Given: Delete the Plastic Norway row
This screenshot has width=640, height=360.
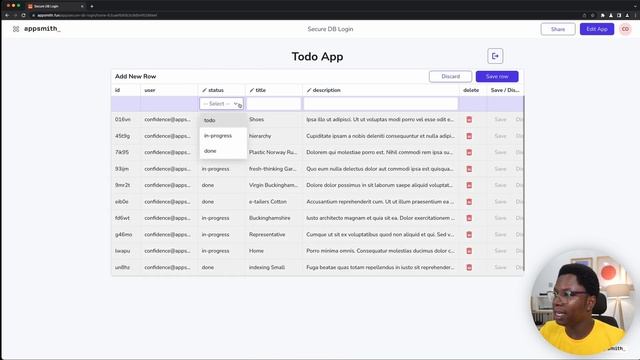Looking at the screenshot, I should [x=469, y=152].
